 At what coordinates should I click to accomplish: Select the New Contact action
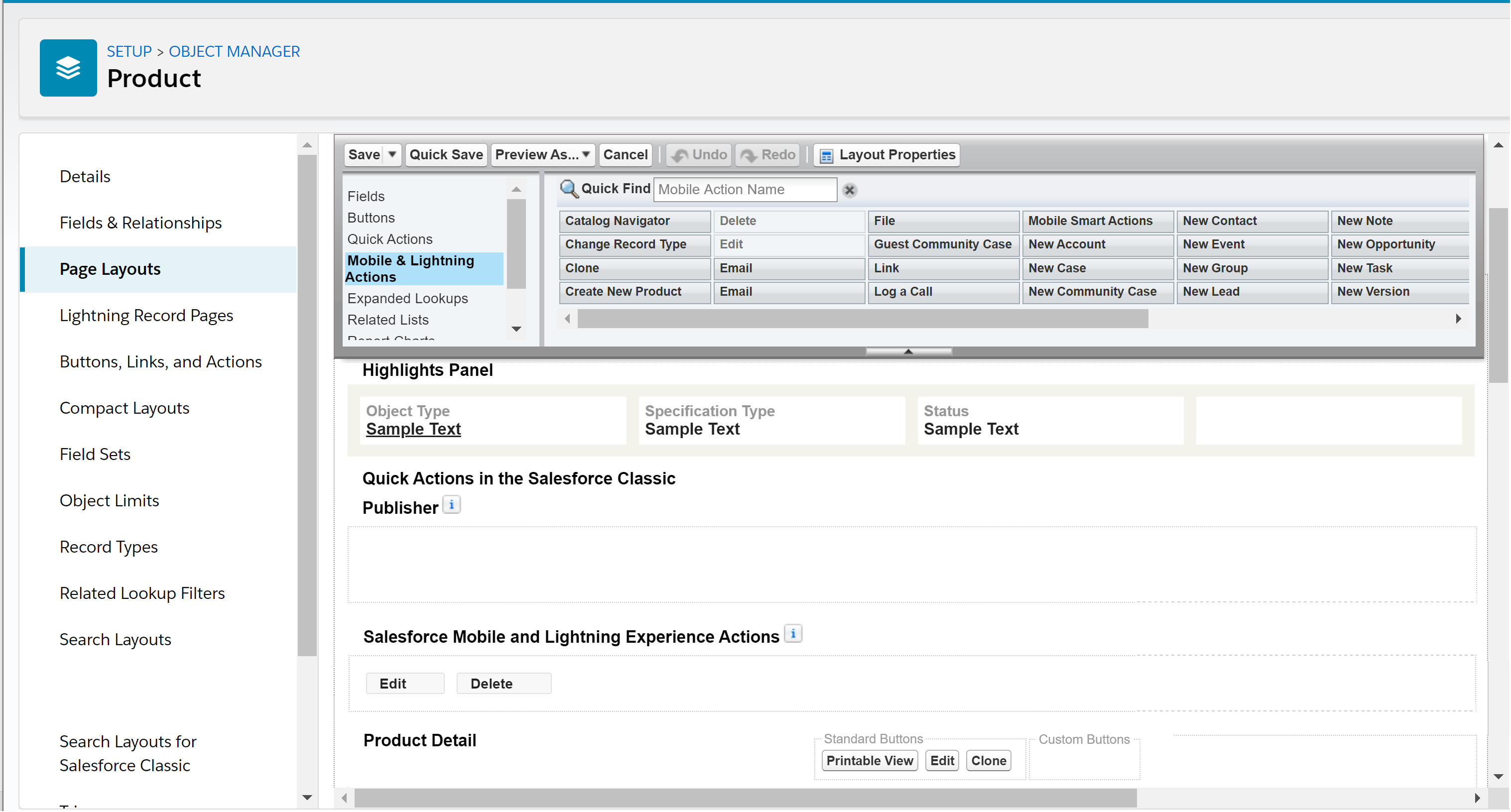click(1252, 221)
